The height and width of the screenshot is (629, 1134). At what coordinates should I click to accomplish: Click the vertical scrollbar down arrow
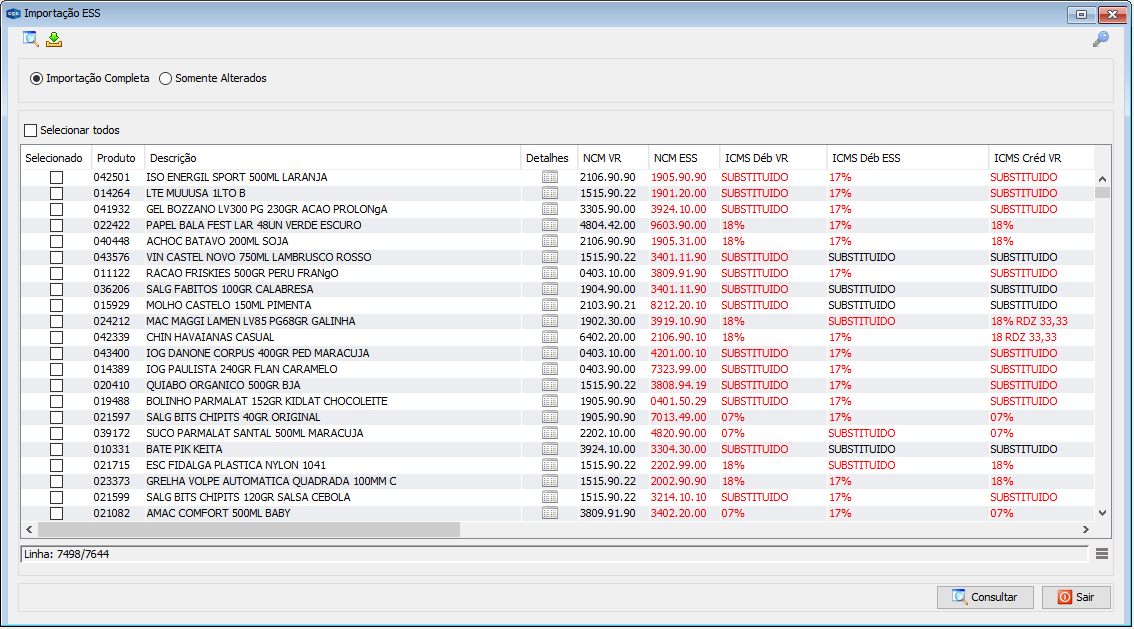coord(1102,513)
